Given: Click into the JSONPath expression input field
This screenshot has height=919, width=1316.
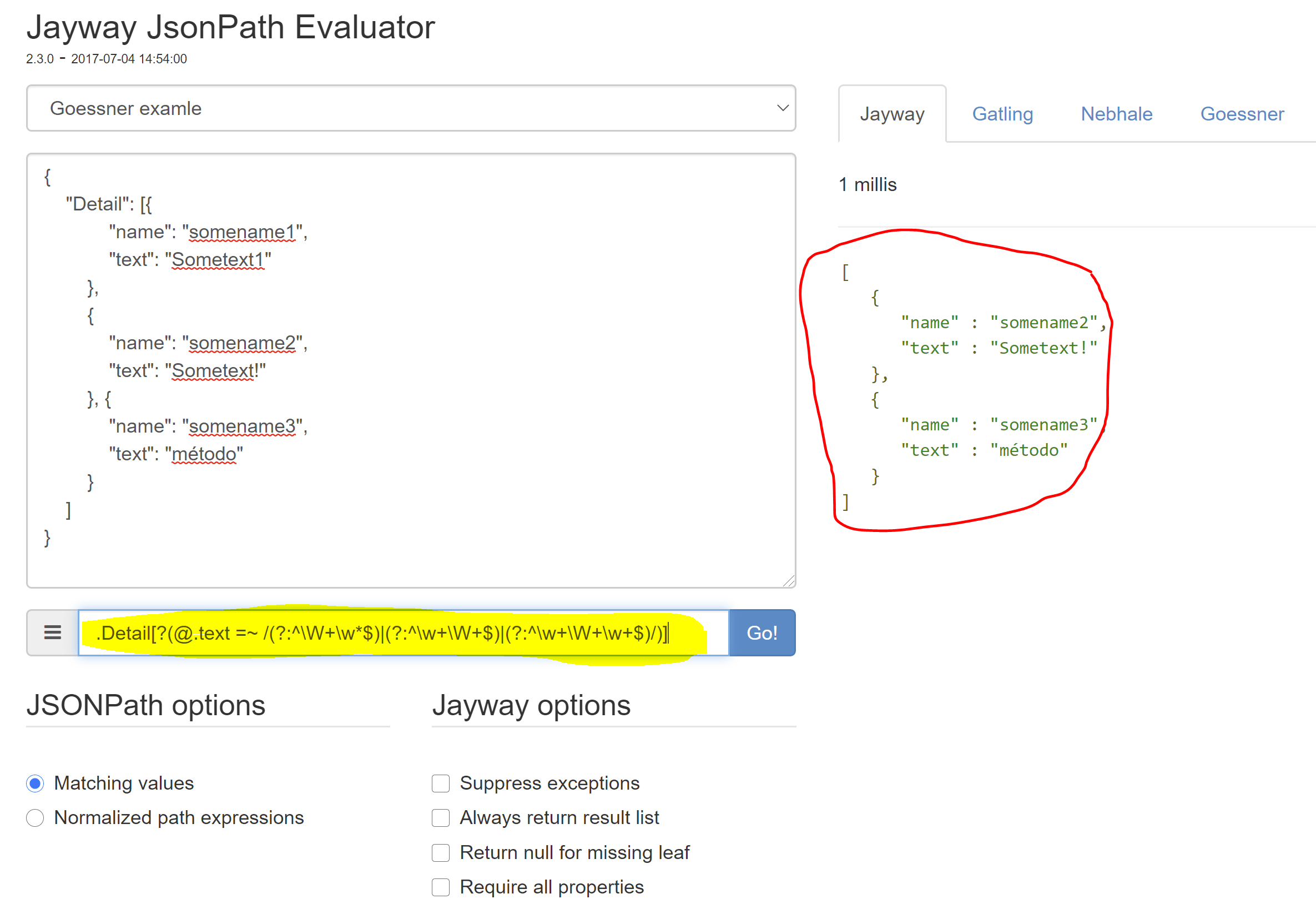Looking at the screenshot, I should pyautogui.click(x=404, y=632).
